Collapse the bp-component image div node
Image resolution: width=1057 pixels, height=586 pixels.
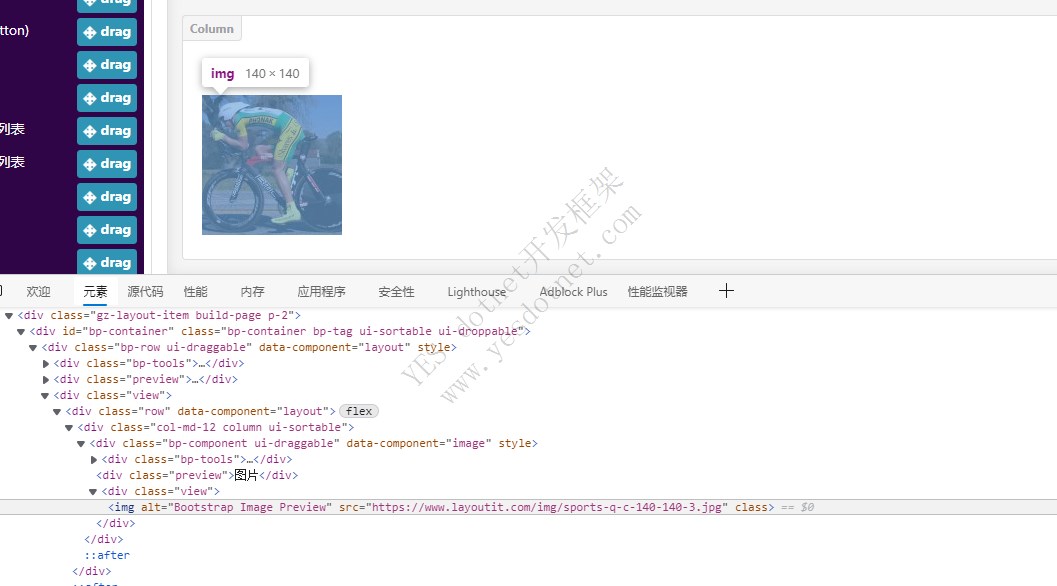81,444
